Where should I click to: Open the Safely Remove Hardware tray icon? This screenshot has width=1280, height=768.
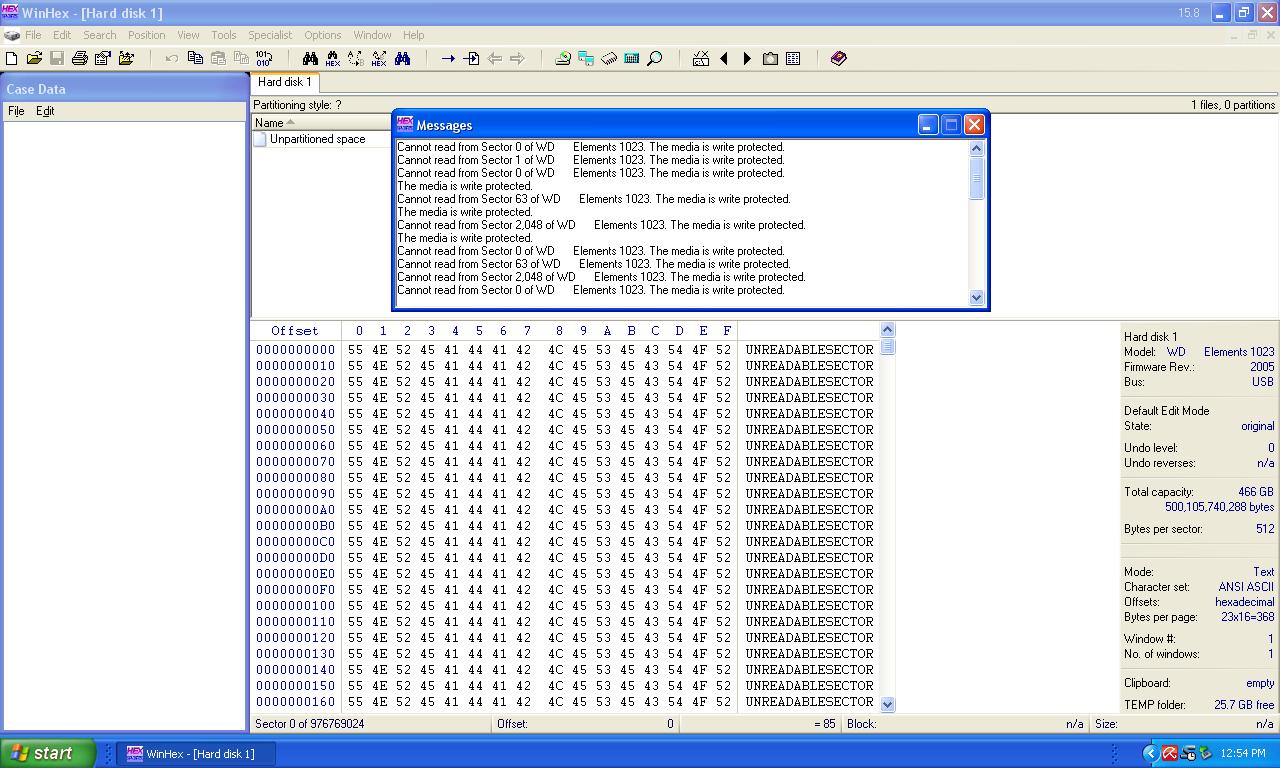pyautogui.click(x=1206, y=753)
